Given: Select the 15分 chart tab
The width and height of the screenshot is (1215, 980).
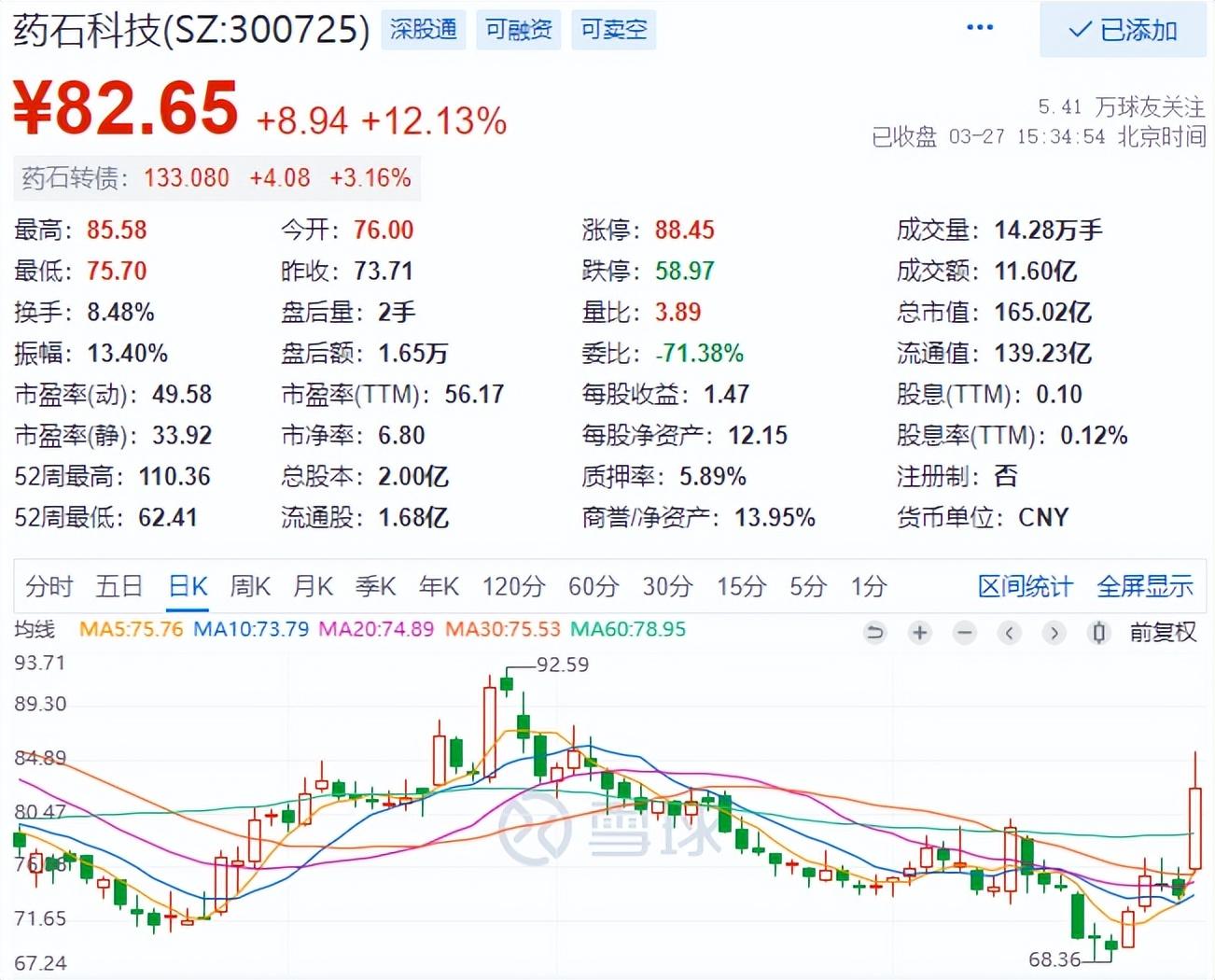Looking at the screenshot, I should [x=741, y=586].
